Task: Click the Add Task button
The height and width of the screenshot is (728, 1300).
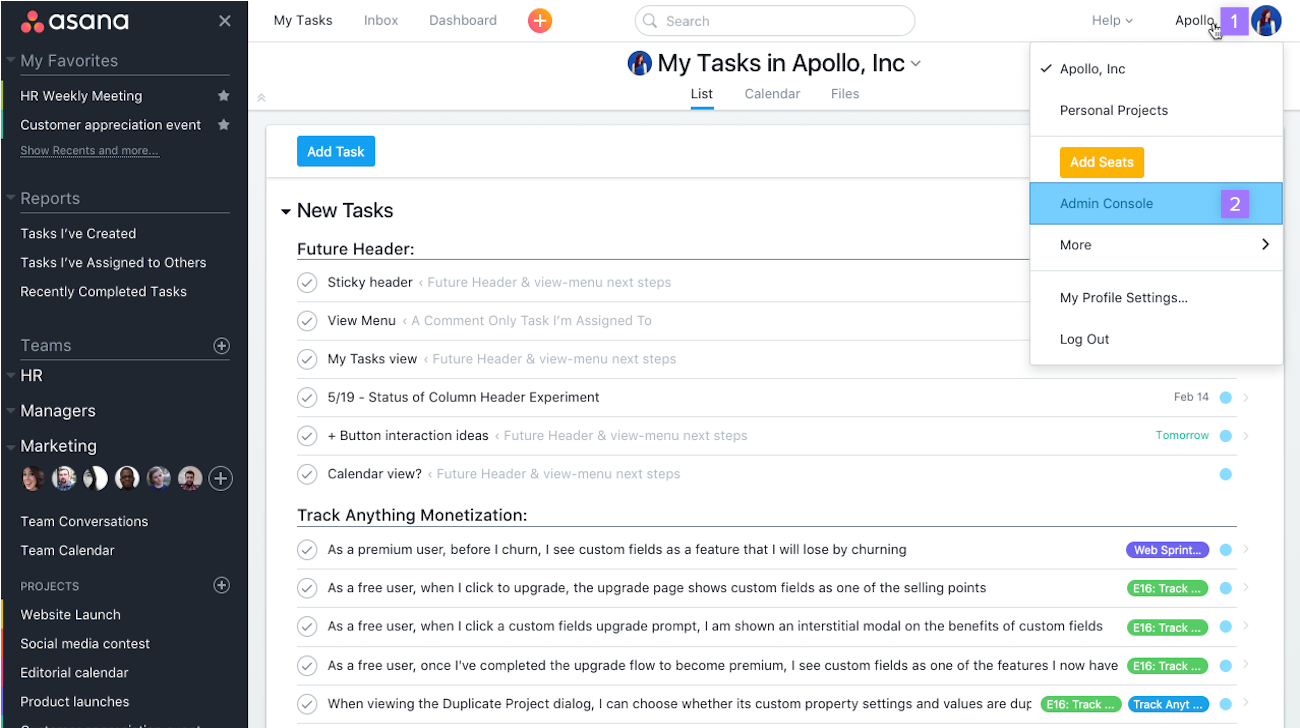Action: point(336,152)
